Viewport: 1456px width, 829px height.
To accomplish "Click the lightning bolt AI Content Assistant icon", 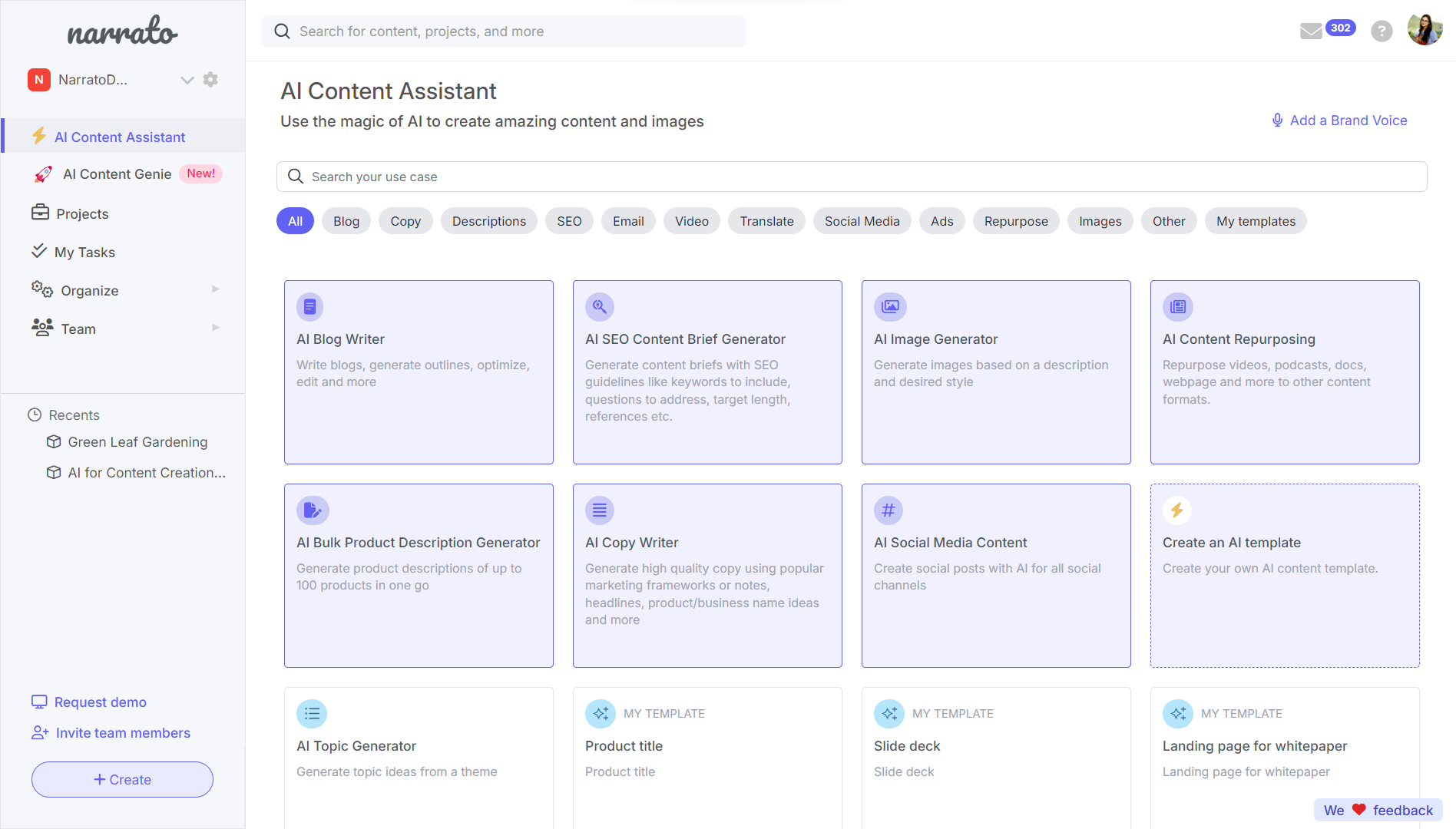I will (x=39, y=136).
